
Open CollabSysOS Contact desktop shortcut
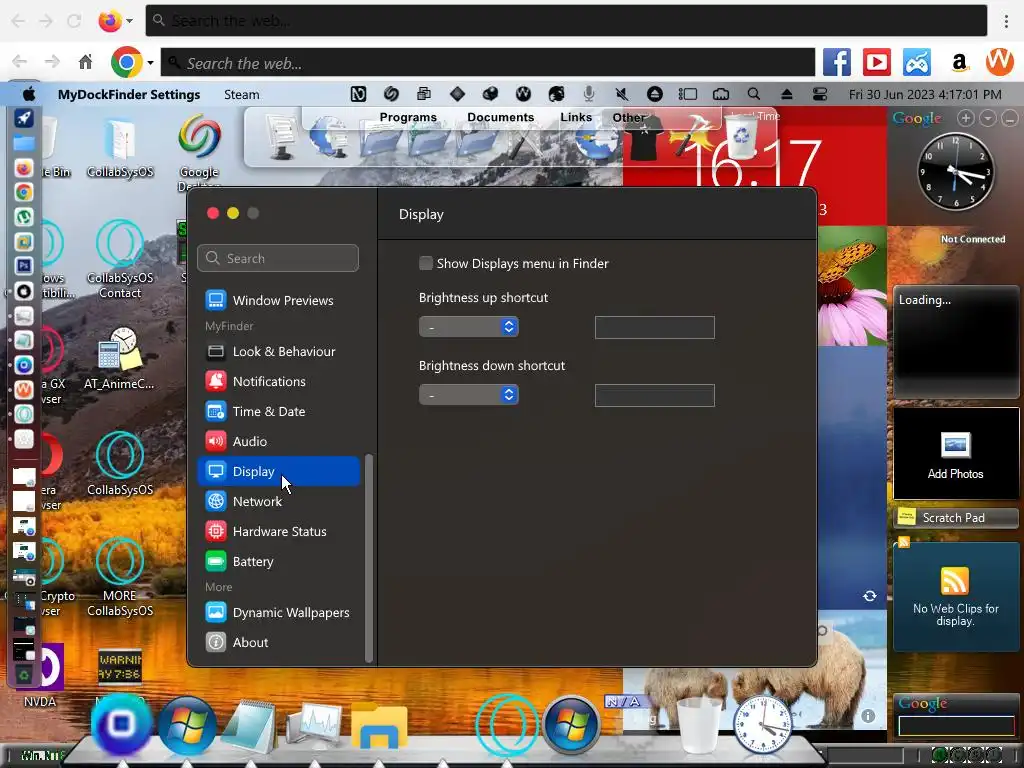point(120,260)
